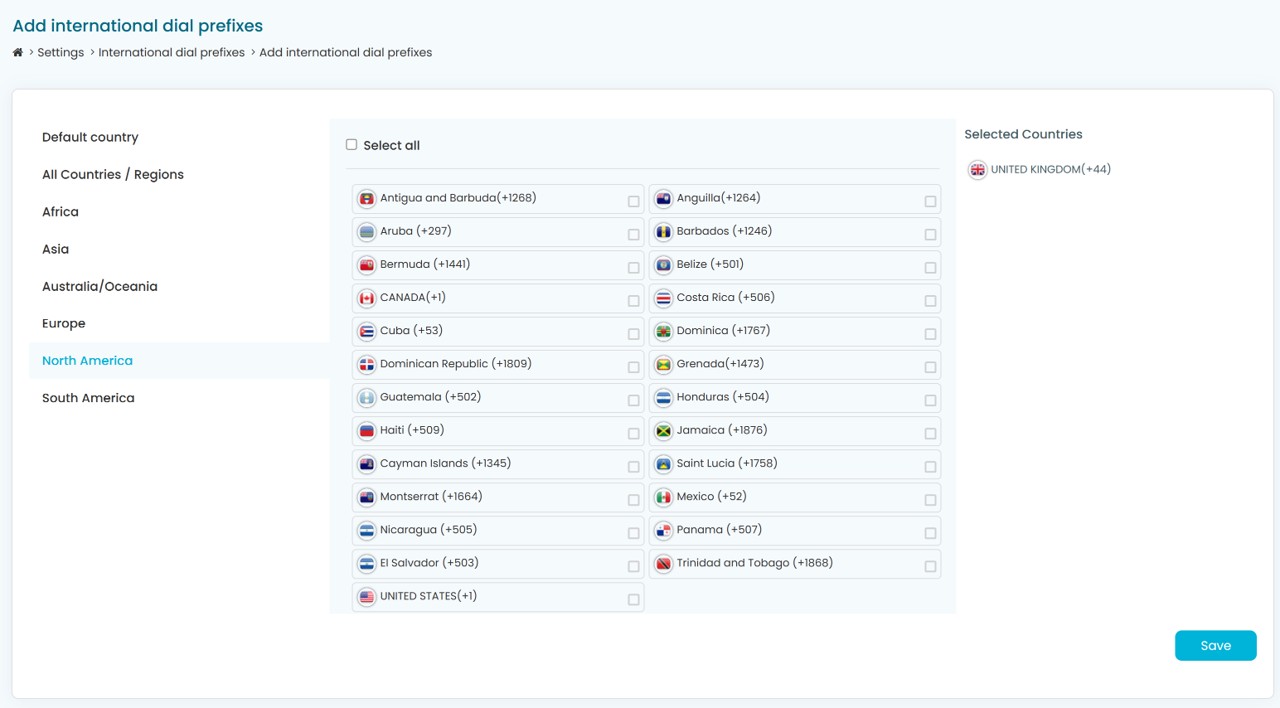Click the Jamaica flag icon
Viewport: 1280px width, 708px height.
click(x=663, y=431)
